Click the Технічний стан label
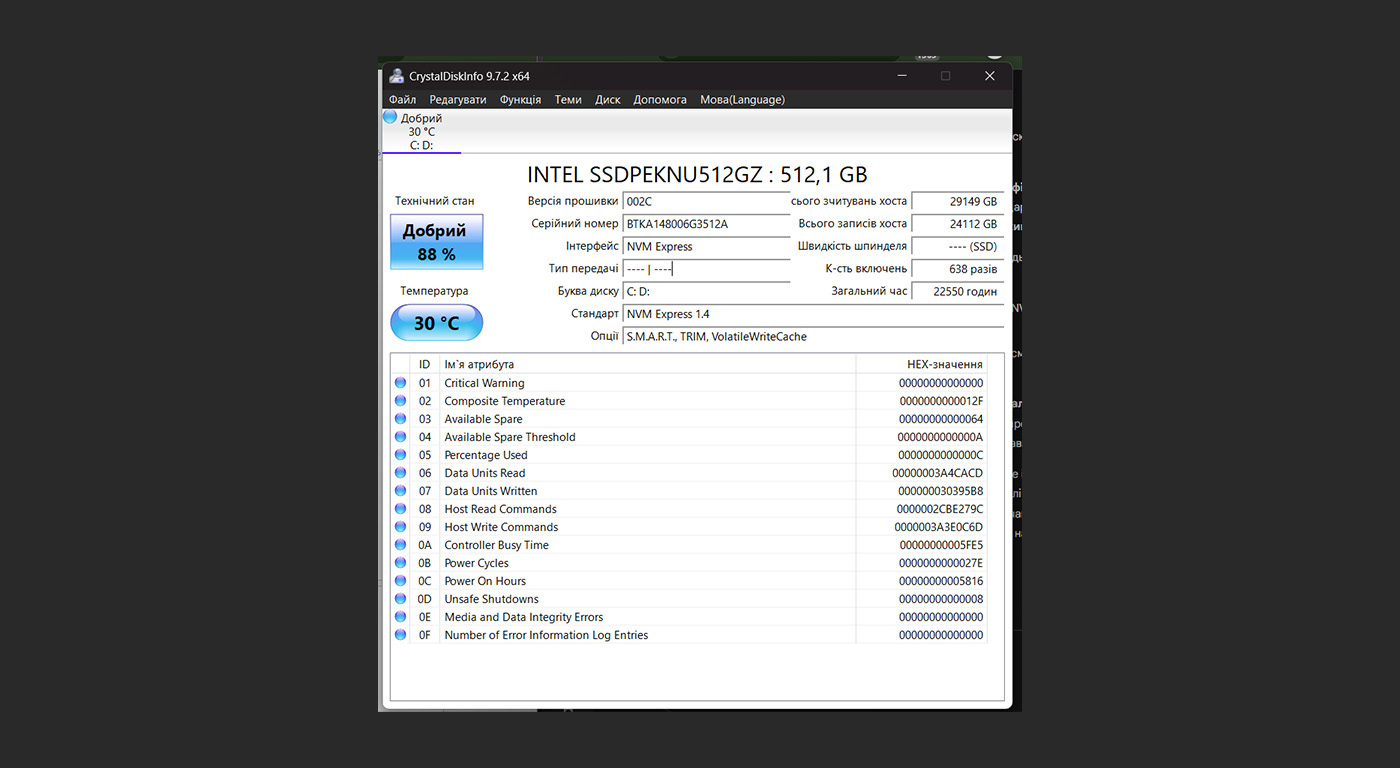Viewport: 1400px width, 768px height. click(435, 201)
